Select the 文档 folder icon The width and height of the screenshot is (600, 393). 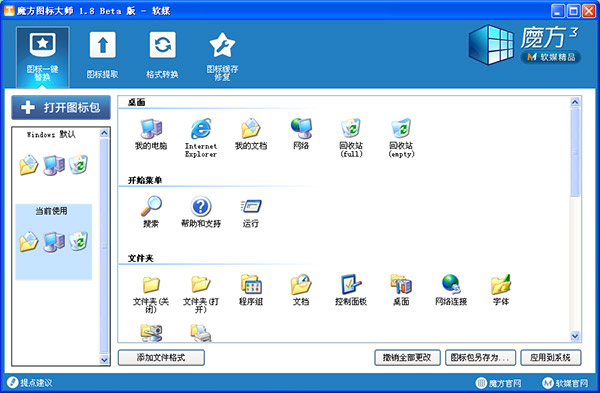coord(301,290)
